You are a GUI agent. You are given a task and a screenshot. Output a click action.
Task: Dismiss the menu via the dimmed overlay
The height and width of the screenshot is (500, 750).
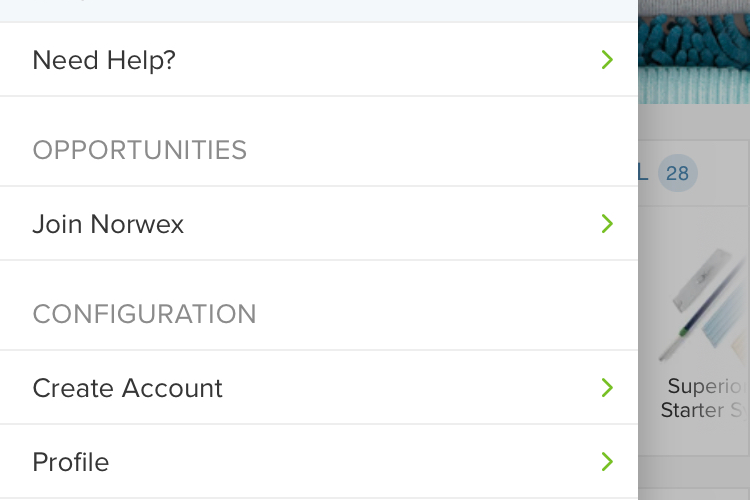coord(694,122)
